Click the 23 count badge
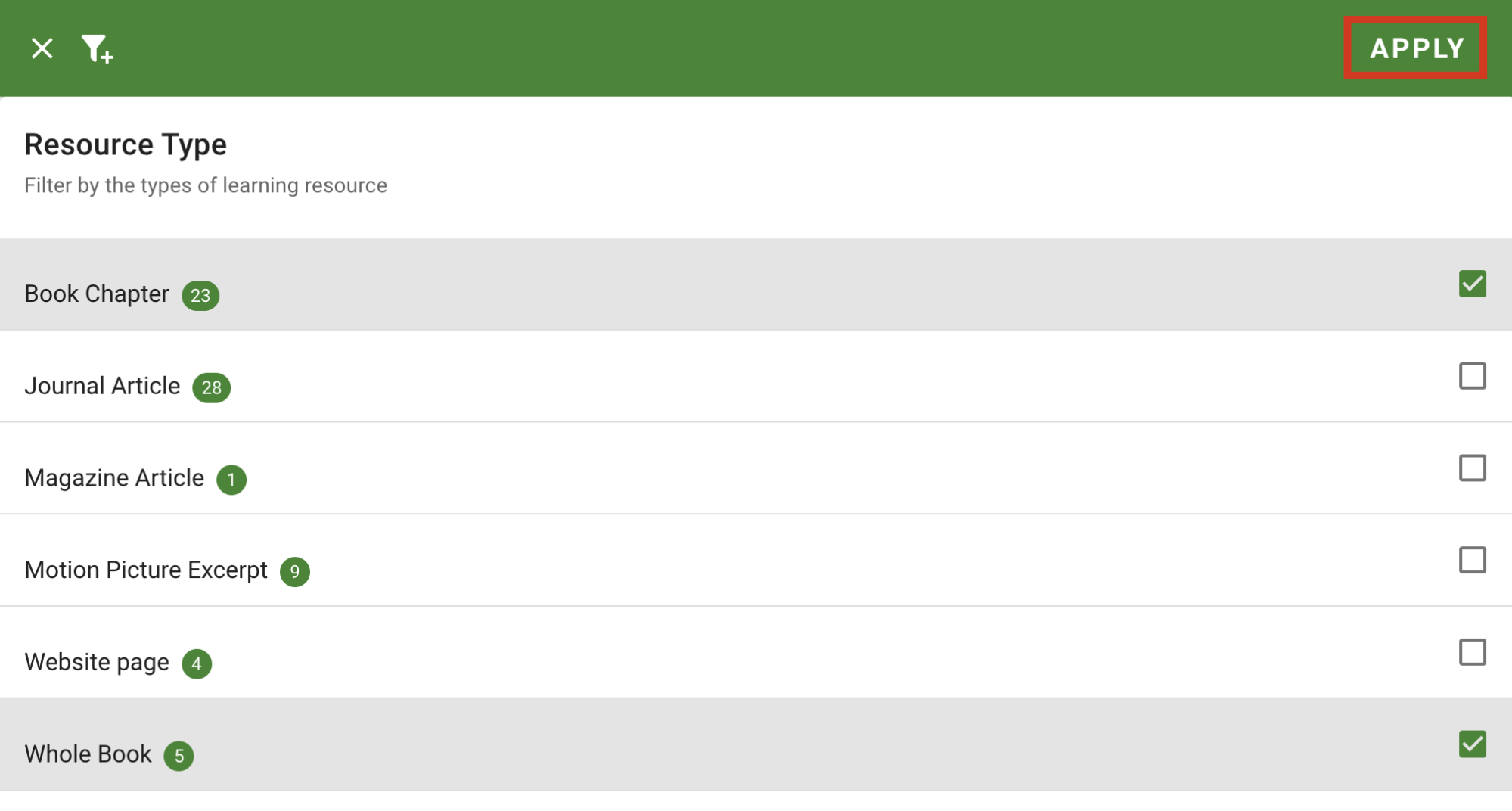 [200, 295]
